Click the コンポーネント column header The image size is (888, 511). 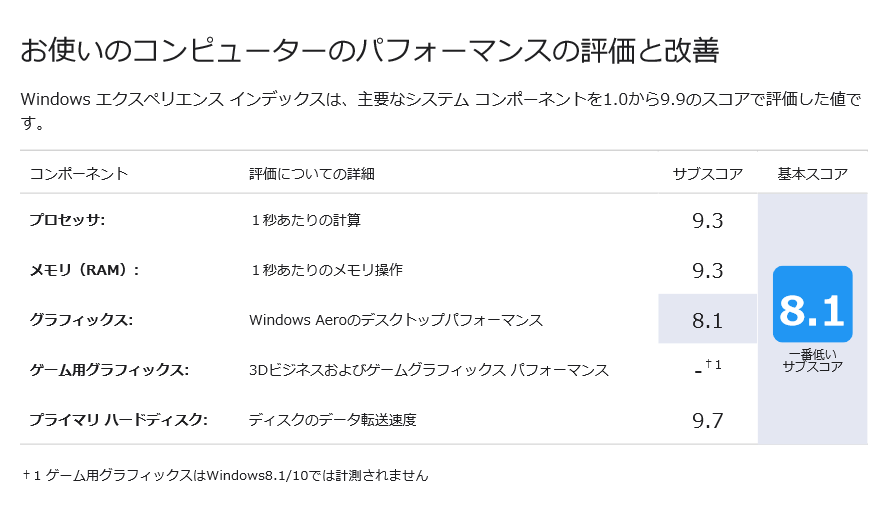point(78,174)
